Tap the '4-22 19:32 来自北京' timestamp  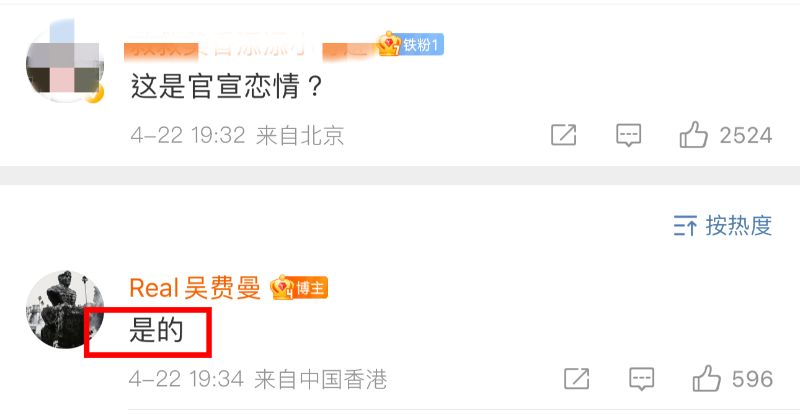pos(237,135)
